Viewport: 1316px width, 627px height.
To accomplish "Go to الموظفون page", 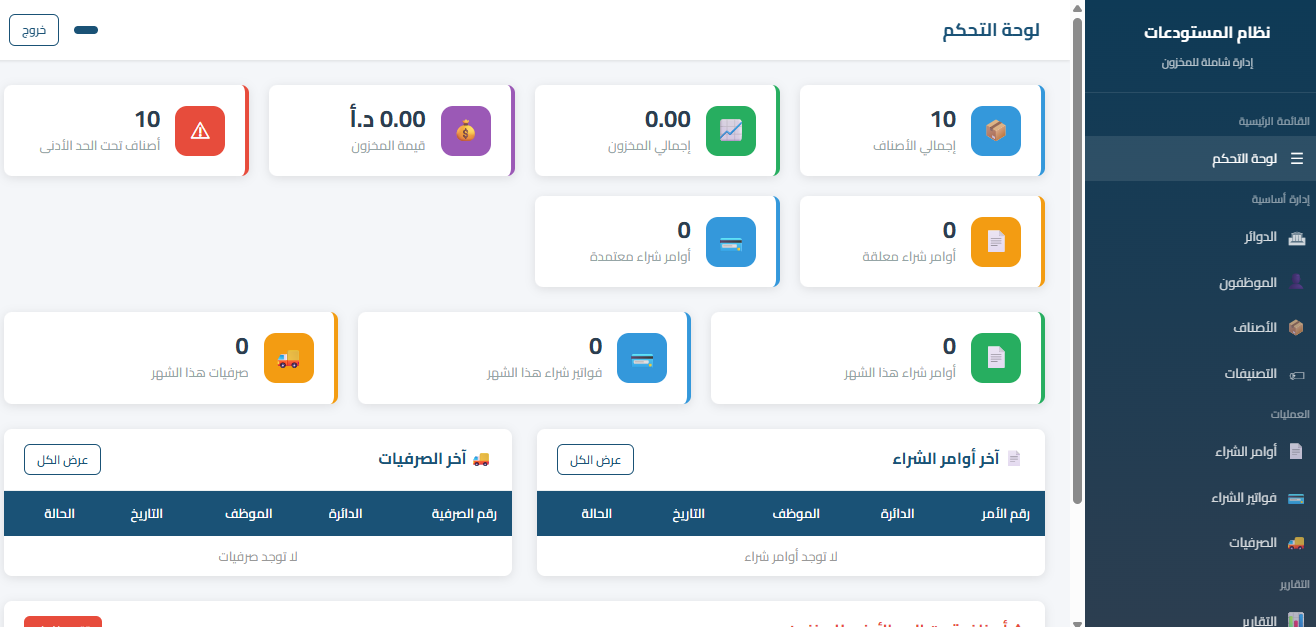I will (x=1200, y=282).
